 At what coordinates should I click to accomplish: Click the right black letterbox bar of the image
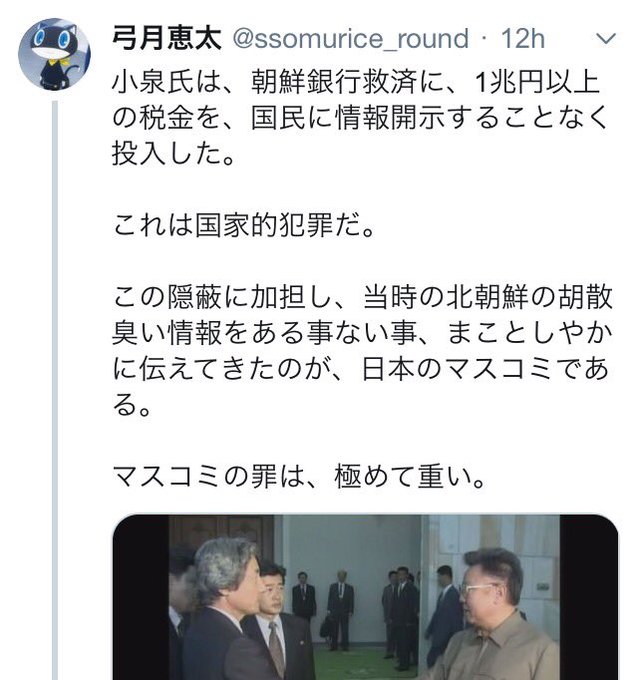pyautogui.click(x=588, y=598)
